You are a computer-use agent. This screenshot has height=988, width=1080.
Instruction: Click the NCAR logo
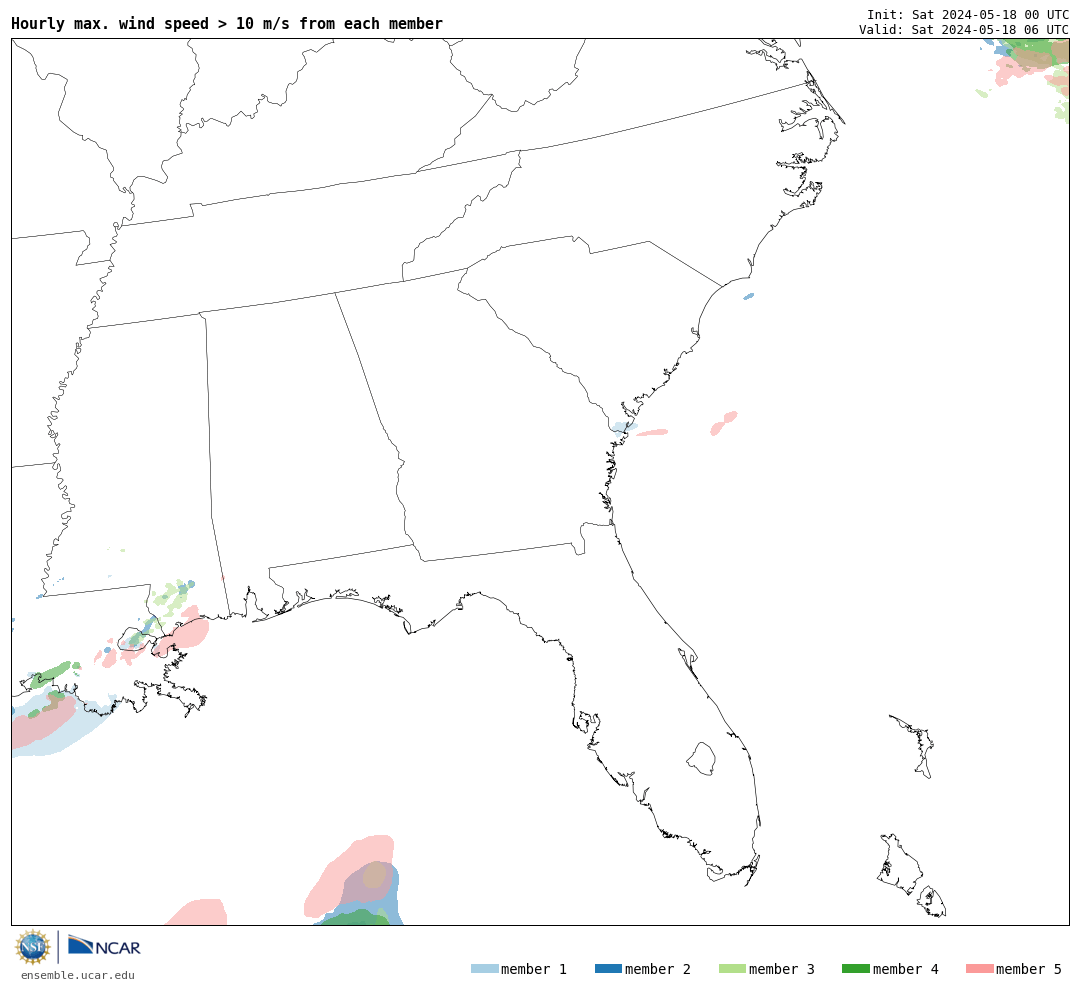(x=104, y=946)
